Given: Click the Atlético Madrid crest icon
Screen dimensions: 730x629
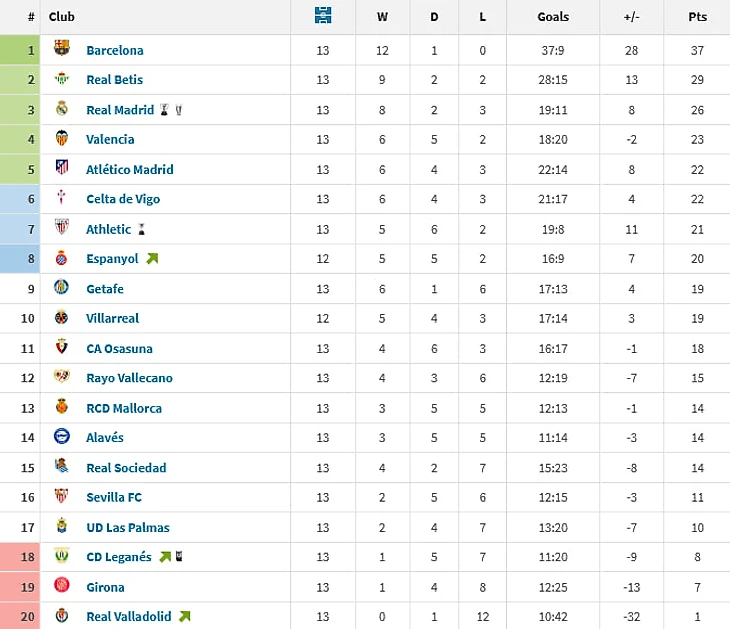Looking at the screenshot, I should click(x=61, y=167).
